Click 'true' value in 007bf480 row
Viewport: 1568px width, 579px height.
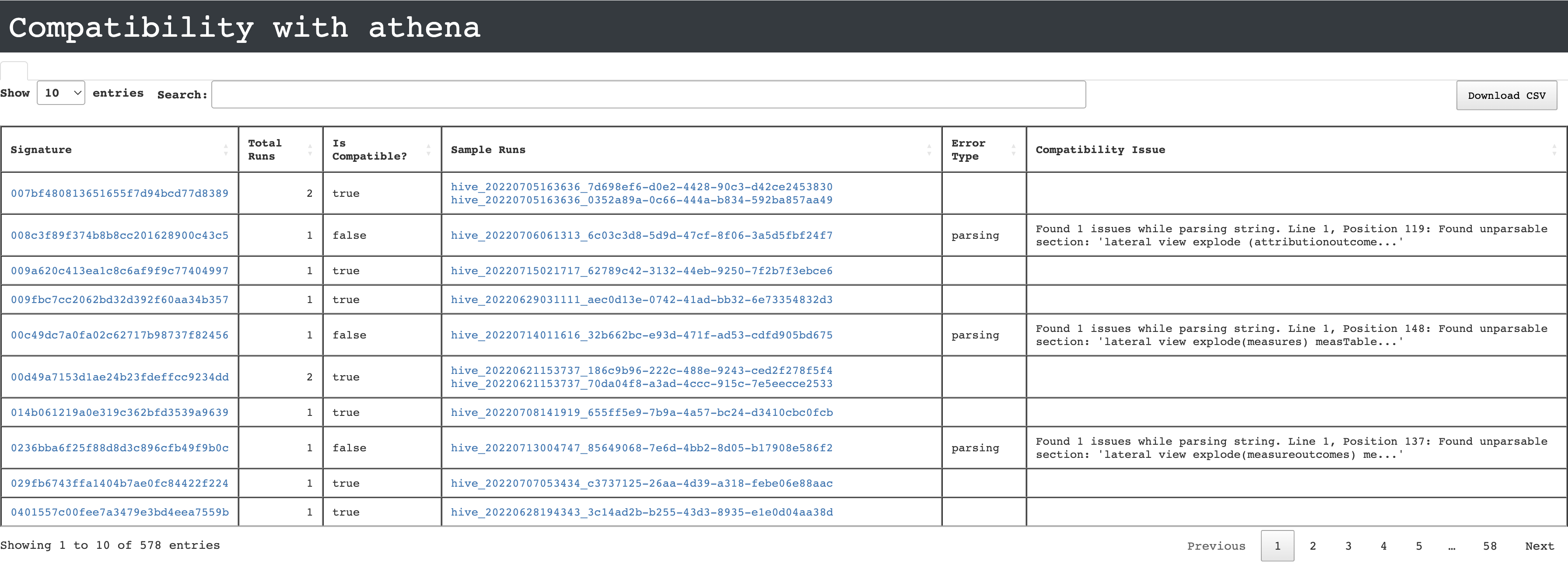point(346,193)
